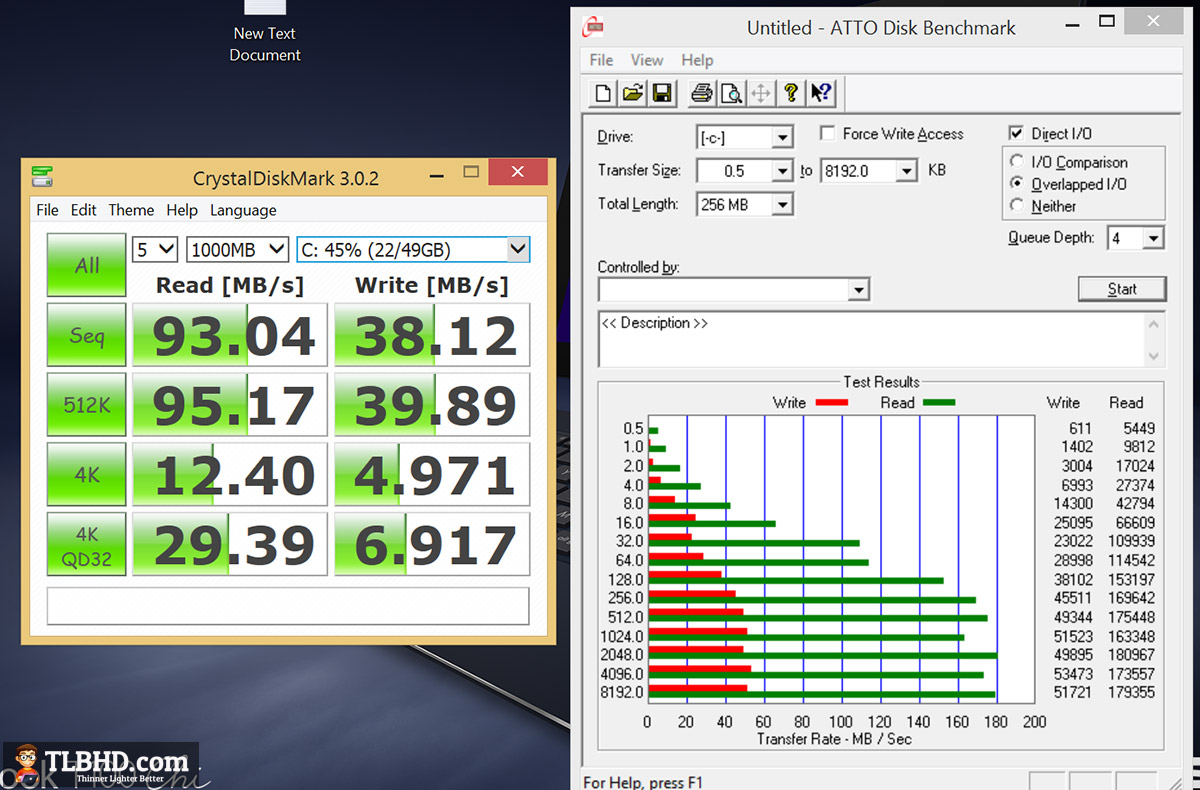Click the Print icon in ATTO toolbar
Screen dimensions: 1200x790
pos(702,94)
